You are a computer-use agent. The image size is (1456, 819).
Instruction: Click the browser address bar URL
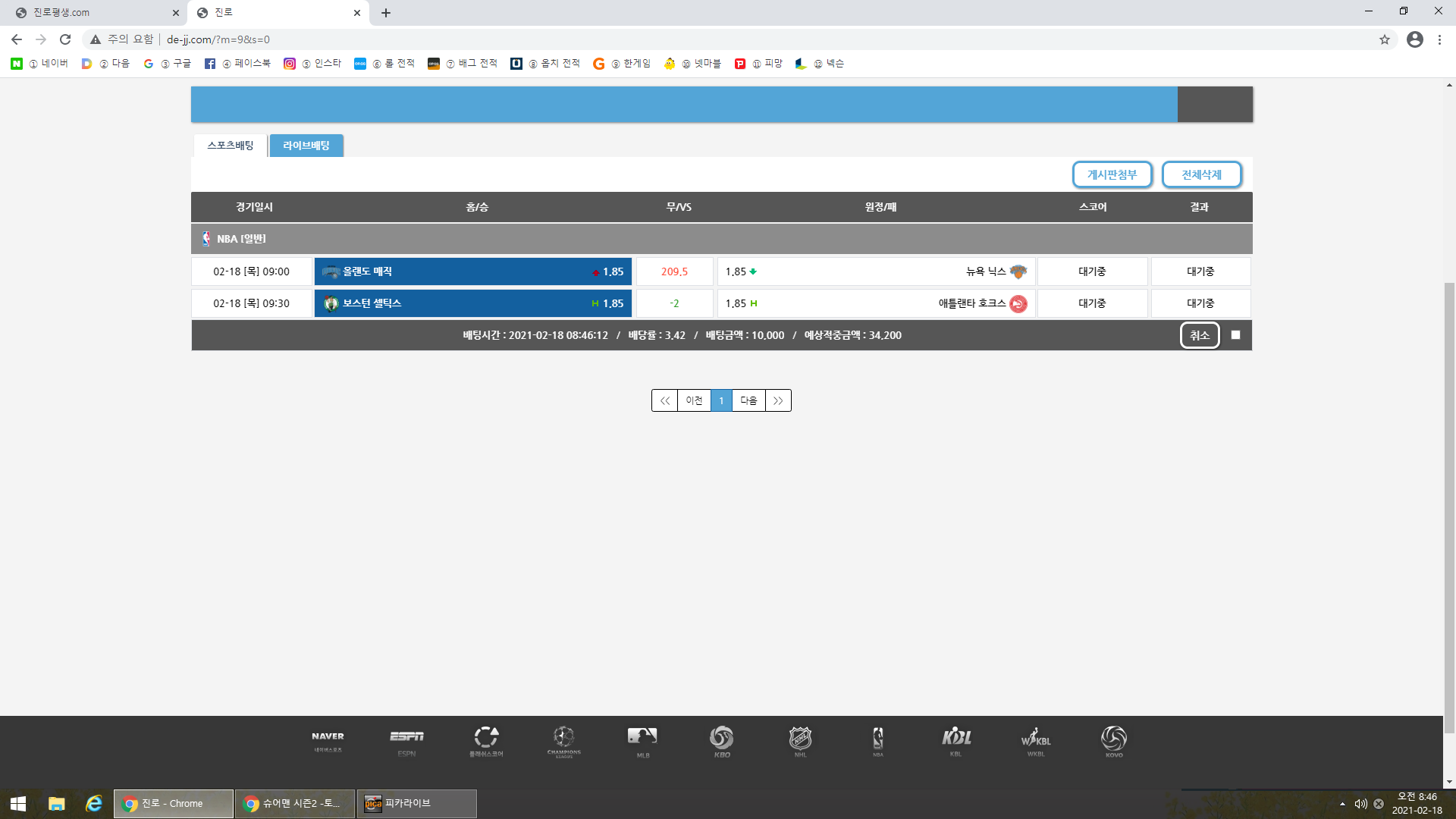click(x=218, y=39)
